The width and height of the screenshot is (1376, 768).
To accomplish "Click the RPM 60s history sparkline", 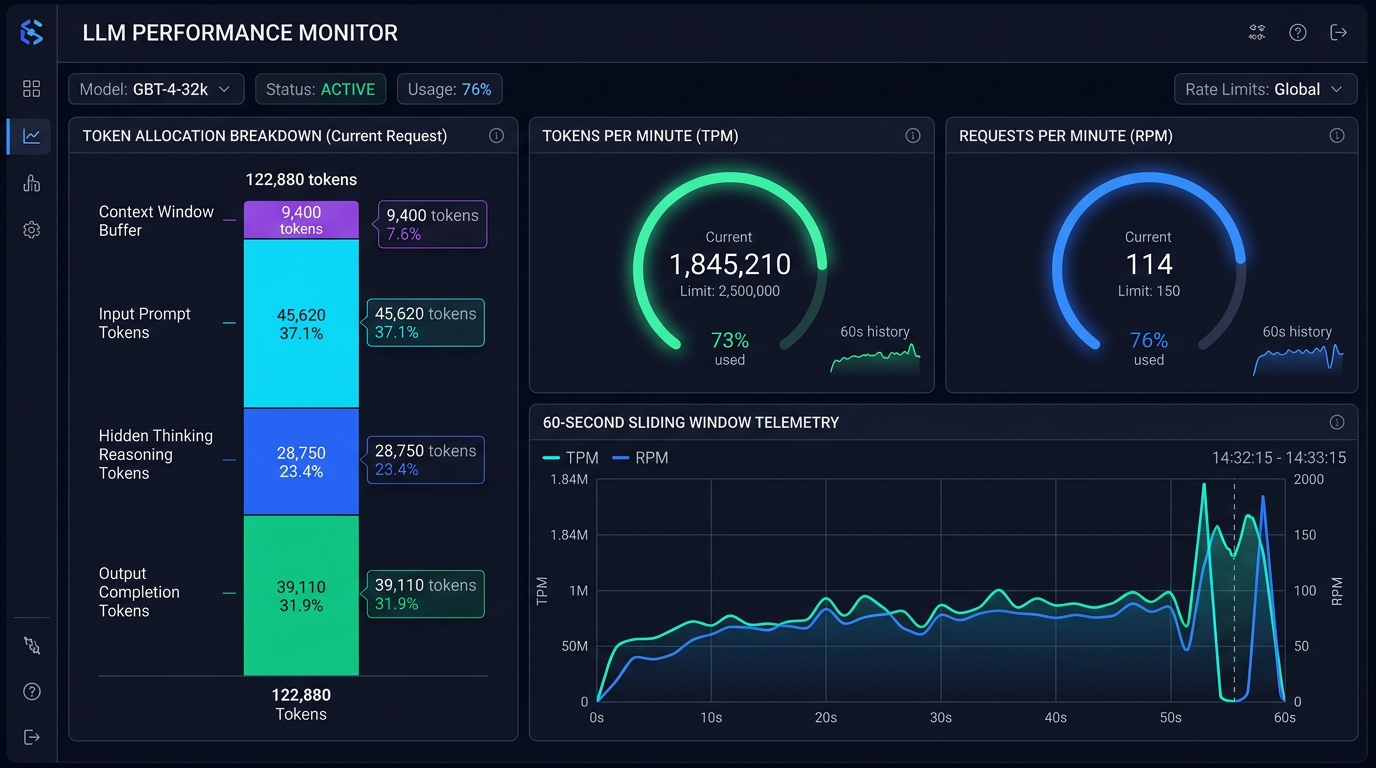I will 1298,358.
